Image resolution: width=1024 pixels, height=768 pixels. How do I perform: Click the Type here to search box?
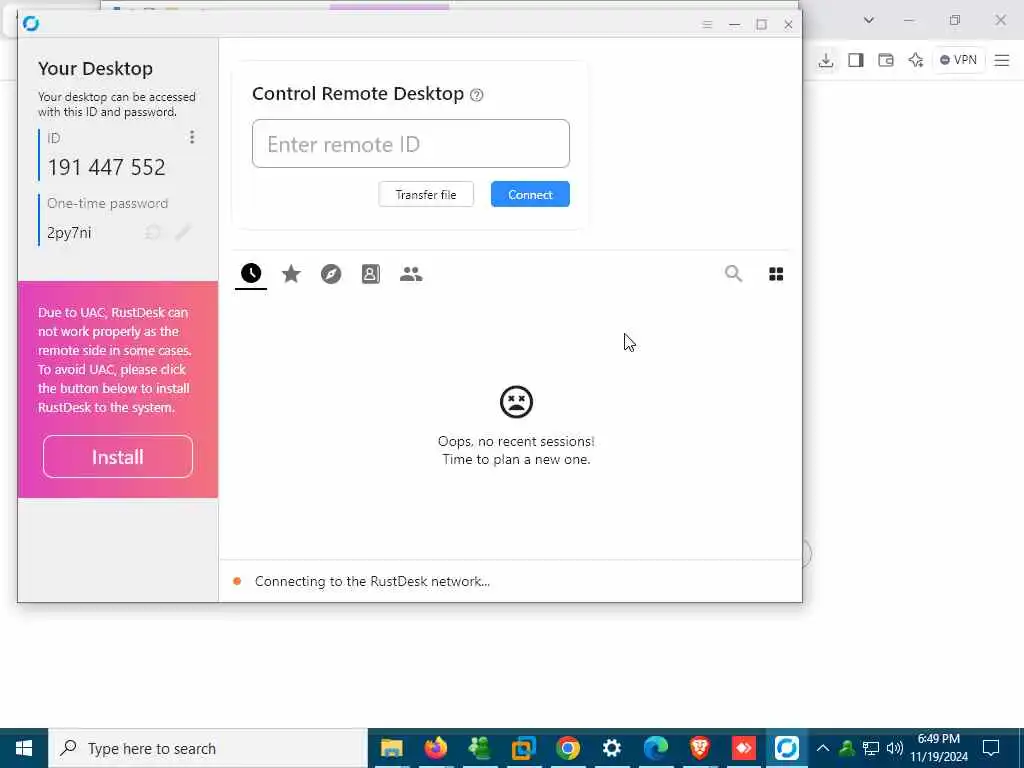[208, 748]
